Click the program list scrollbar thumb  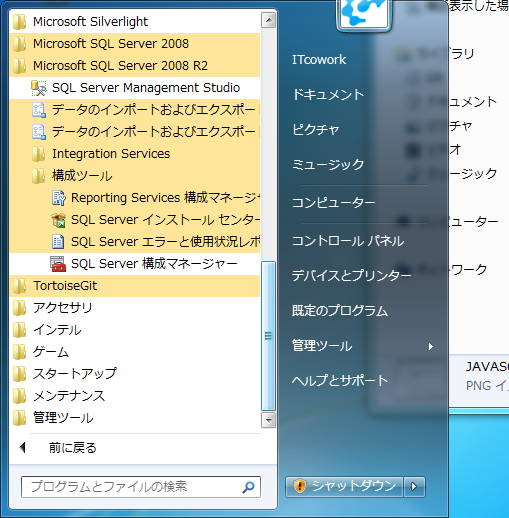point(268,336)
